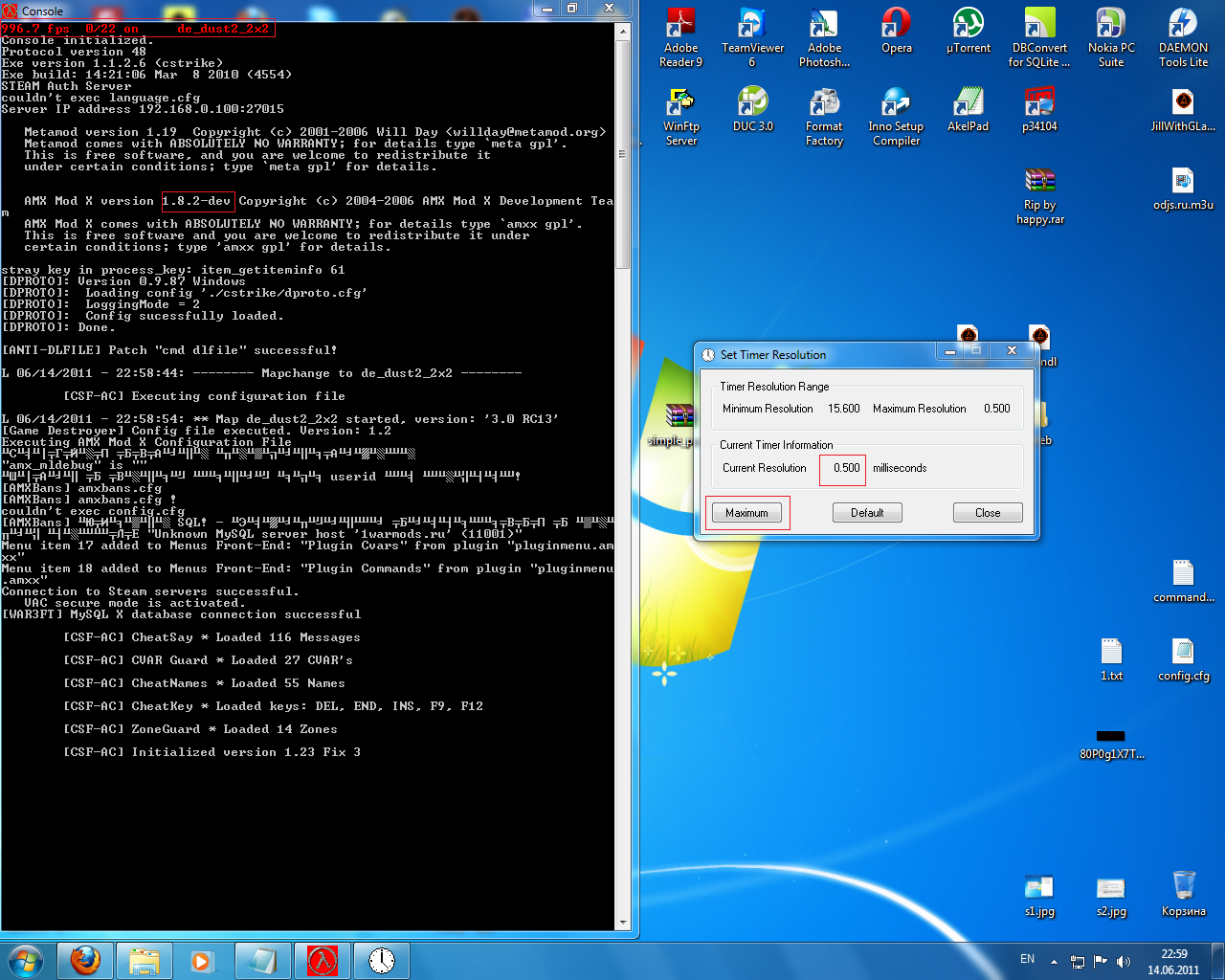
Task: Click the EN language indicator
Action: pos(1027,959)
